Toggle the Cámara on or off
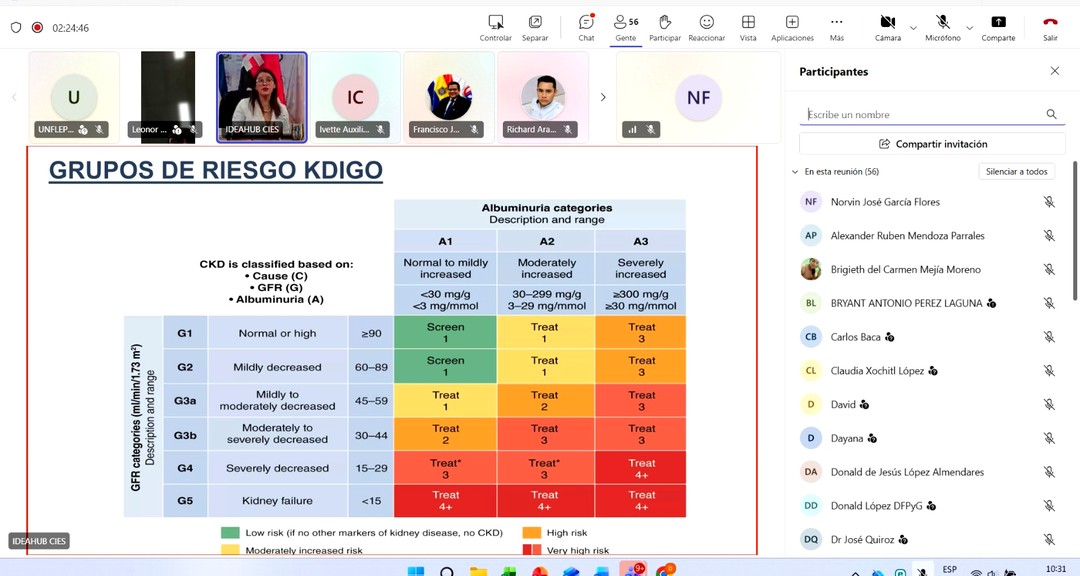 [x=887, y=23]
